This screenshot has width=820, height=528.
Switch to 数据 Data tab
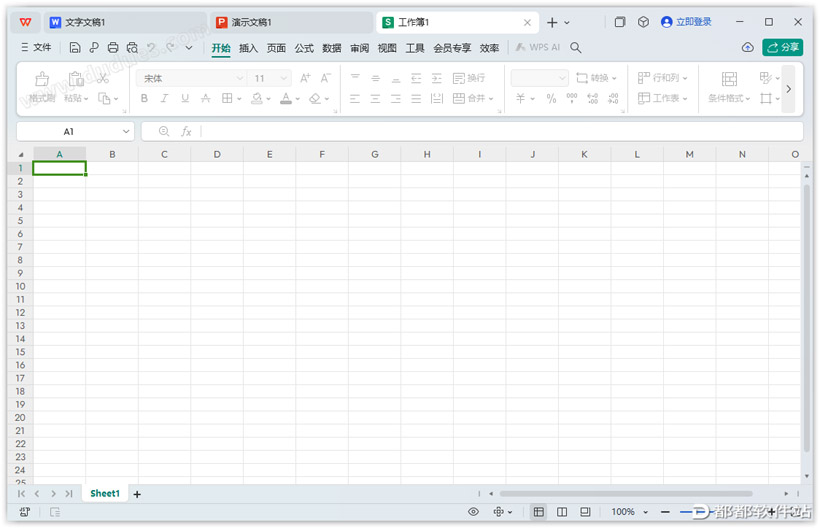pos(332,48)
